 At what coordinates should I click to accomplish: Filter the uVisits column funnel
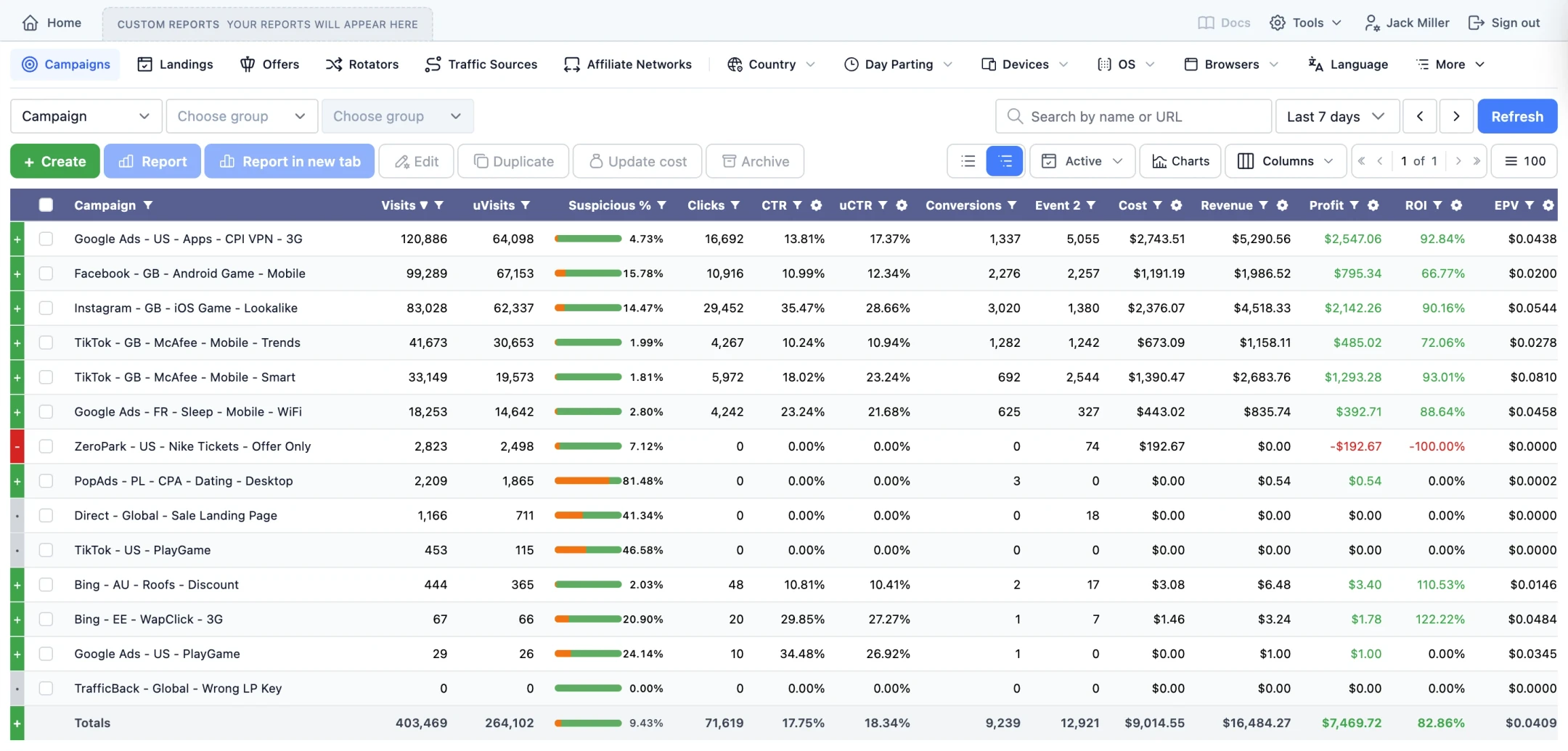click(x=525, y=205)
